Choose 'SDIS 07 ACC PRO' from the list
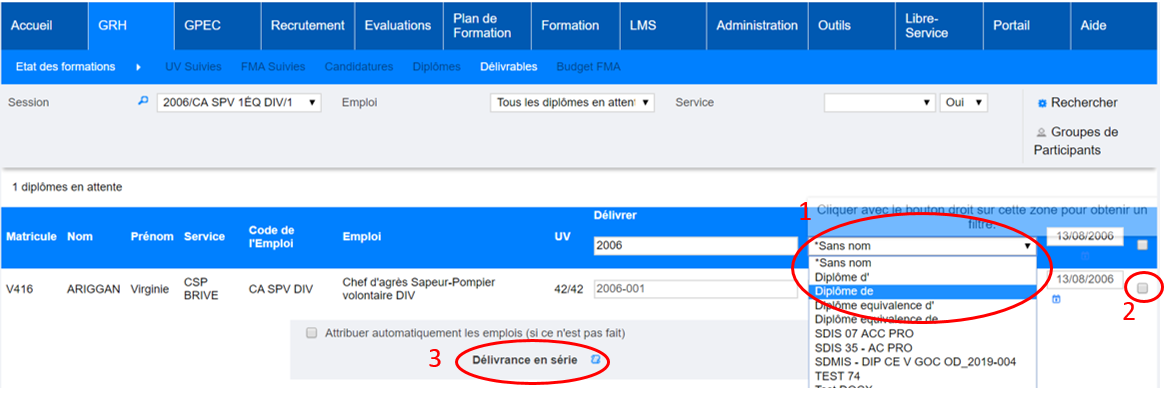The image size is (1166, 401). [x=863, y=333]
